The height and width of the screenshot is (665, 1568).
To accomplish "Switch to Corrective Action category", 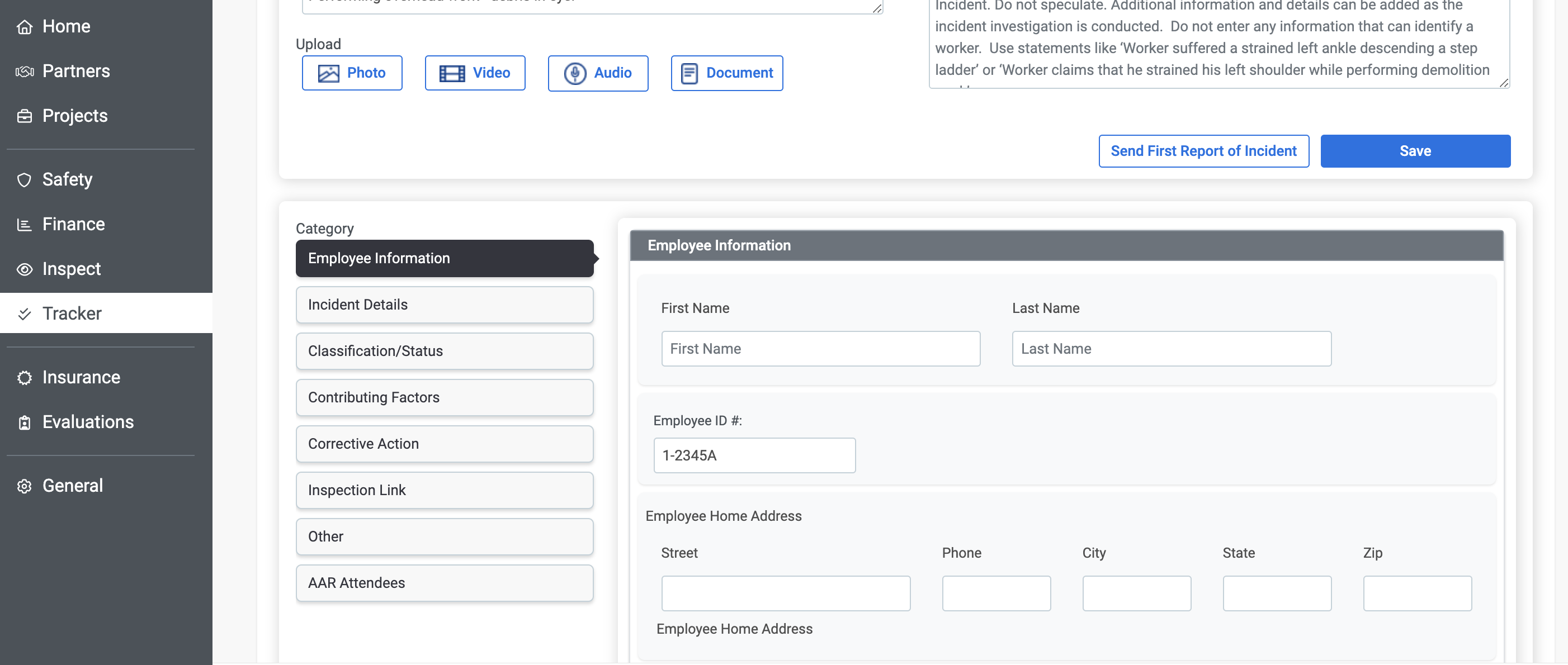I will [445, 444].
